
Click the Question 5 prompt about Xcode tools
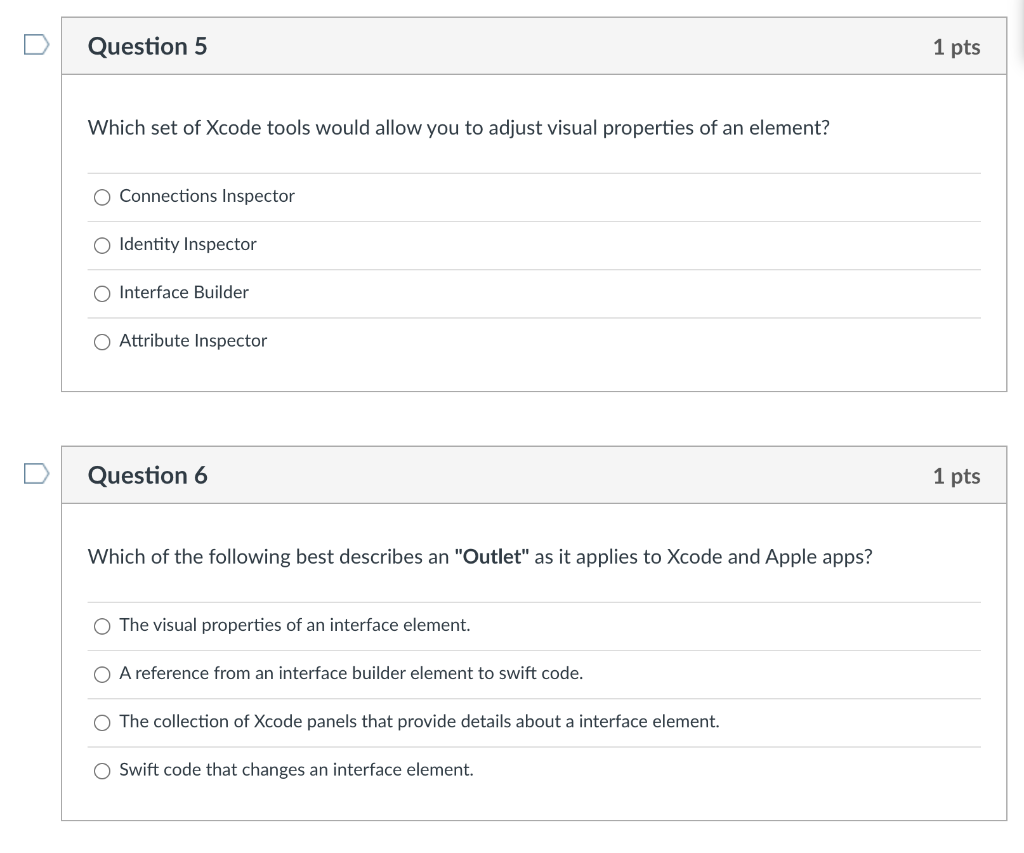tap(458, 128)
